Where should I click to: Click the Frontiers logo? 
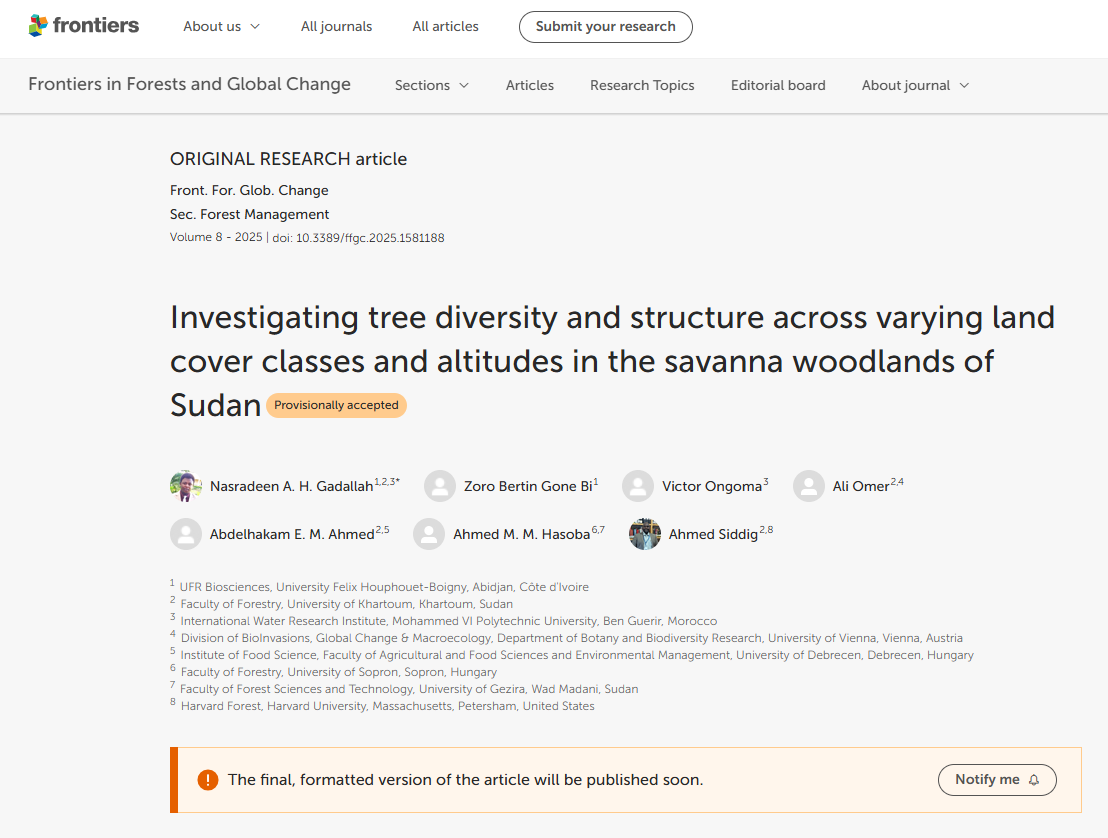coord(83,26)
